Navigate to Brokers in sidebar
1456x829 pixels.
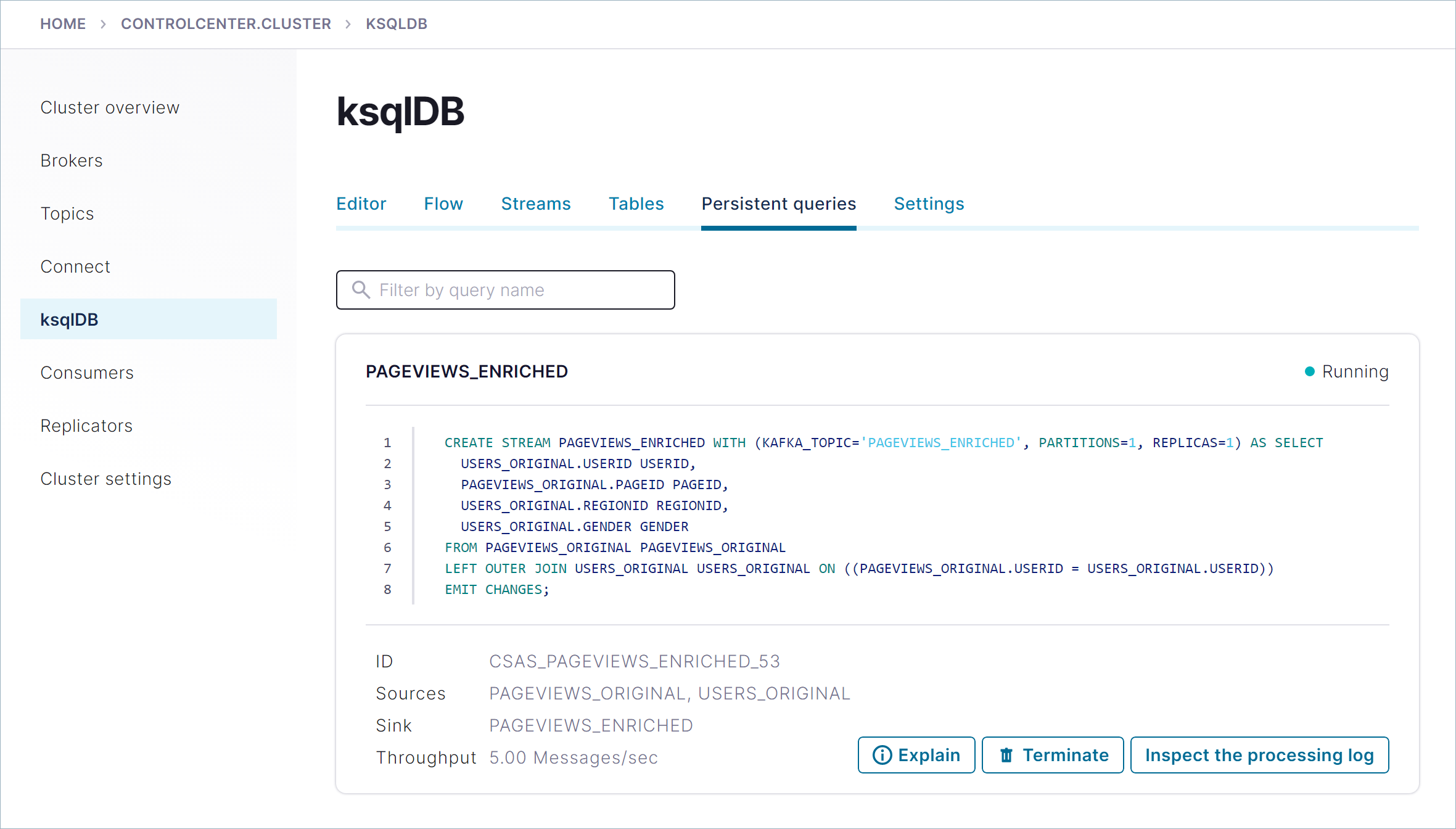[x=72, y=160]
